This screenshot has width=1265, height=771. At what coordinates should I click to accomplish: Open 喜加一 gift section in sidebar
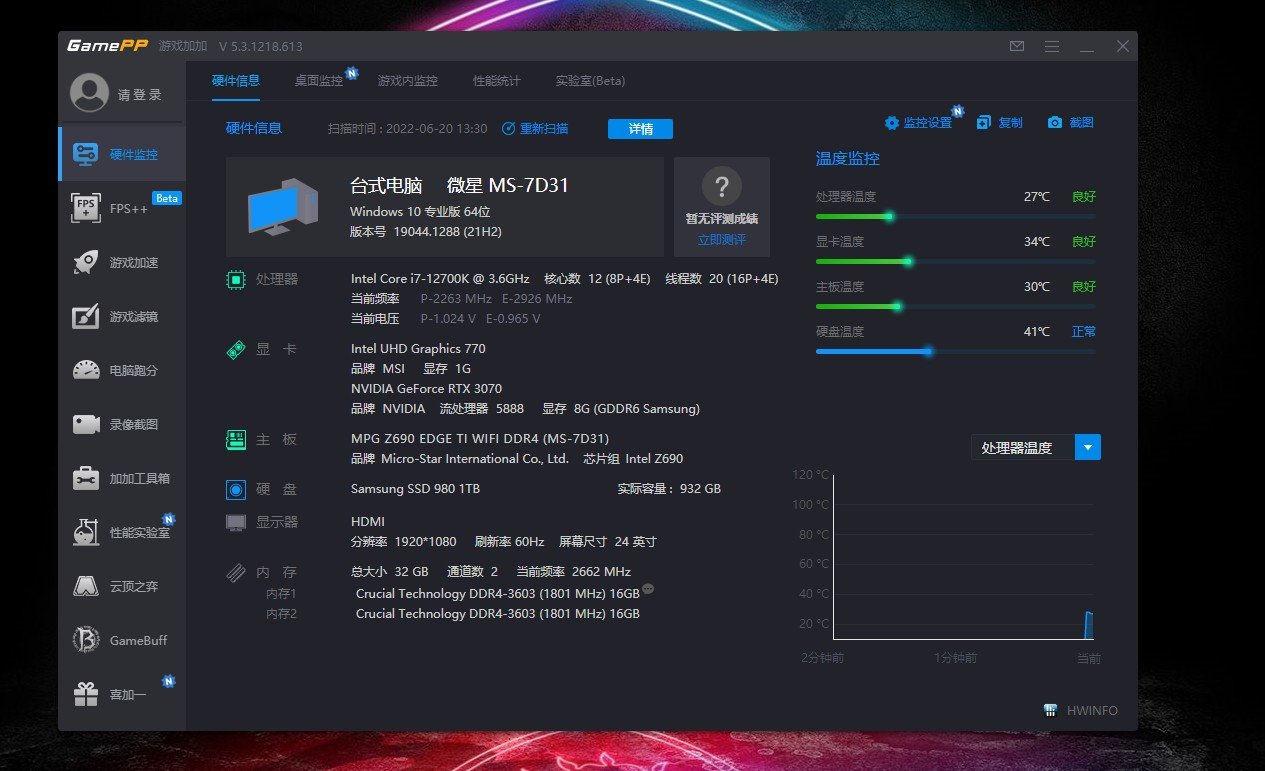pos(122,694)
